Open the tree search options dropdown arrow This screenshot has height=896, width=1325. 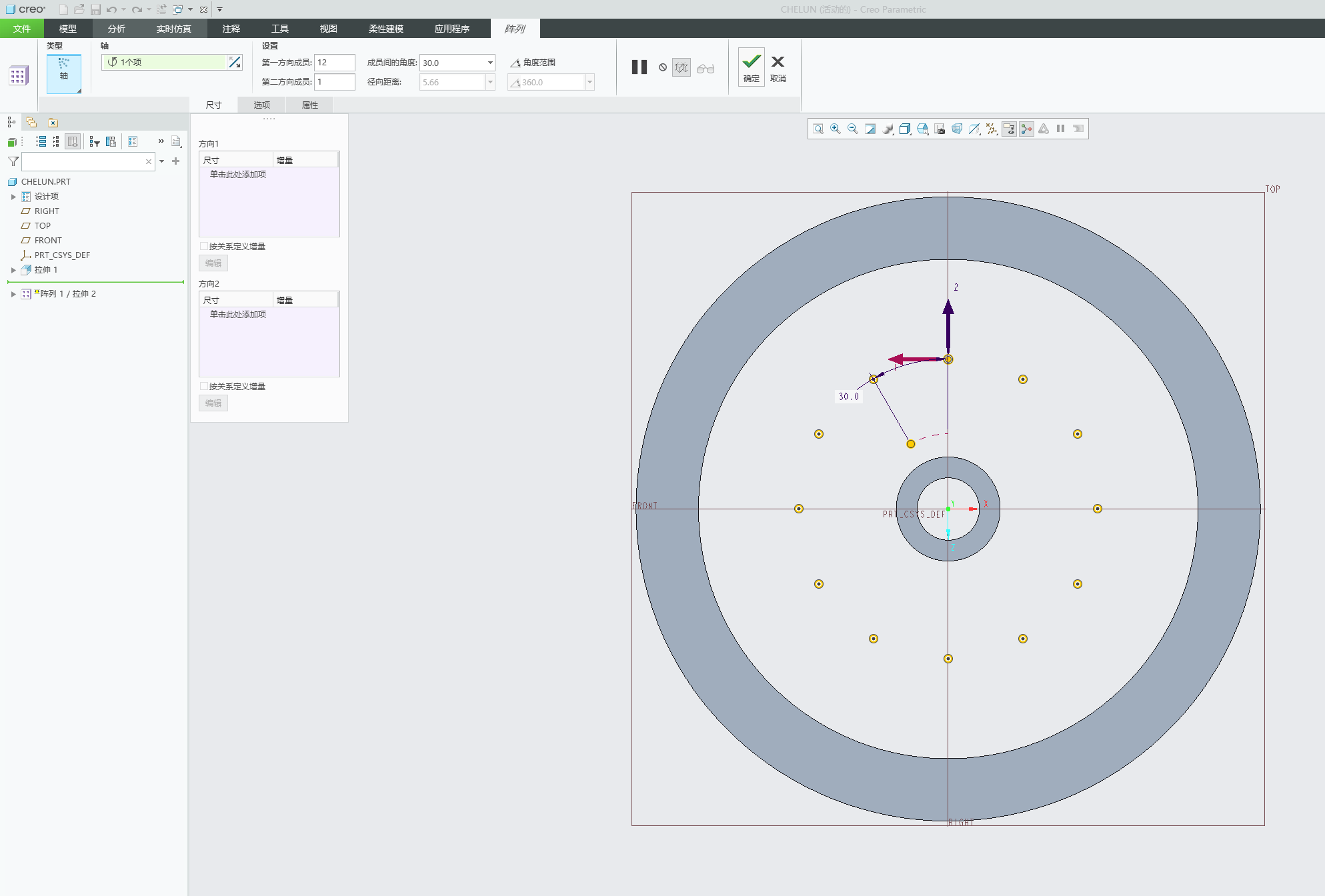pos(162,161)
